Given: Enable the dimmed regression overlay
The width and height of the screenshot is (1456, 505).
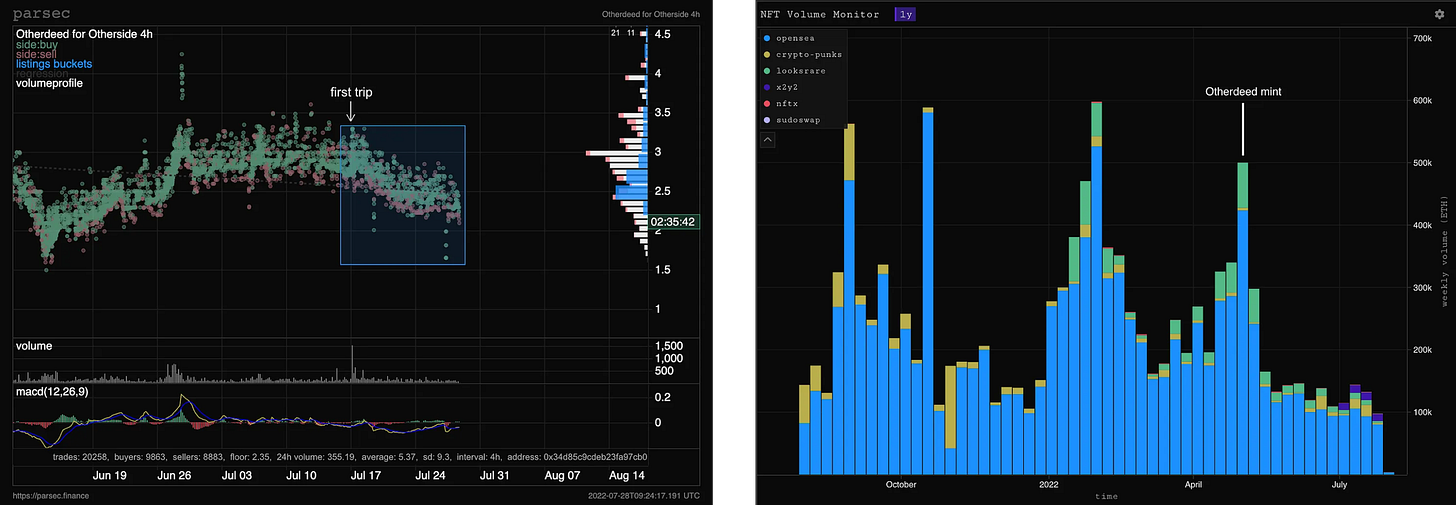Looking at the screenshot, I should point(42,73).
